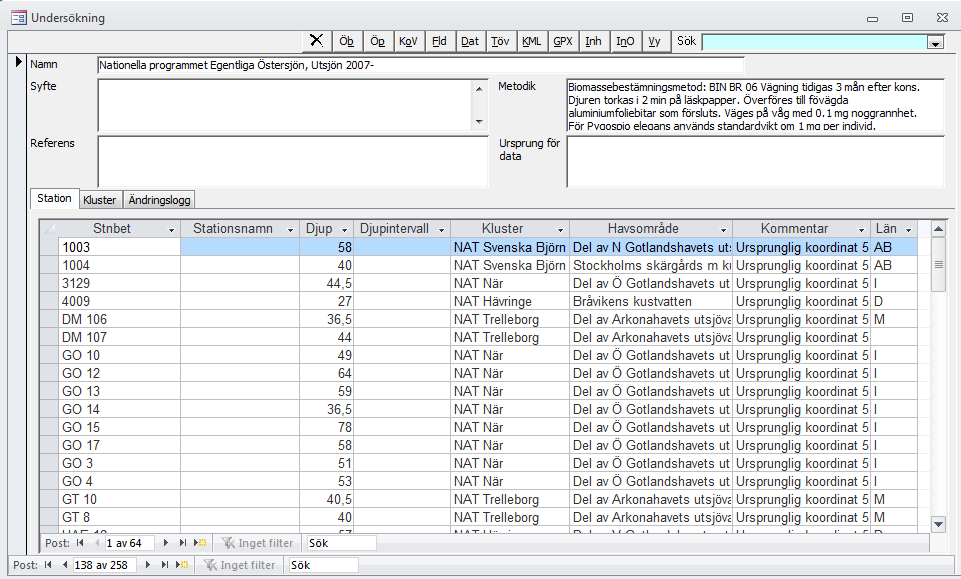Open the Sök combo box dropdown arrow
The width and height of the screenshot is (961, 579).
pyautogui.click(x=935, y=42)
